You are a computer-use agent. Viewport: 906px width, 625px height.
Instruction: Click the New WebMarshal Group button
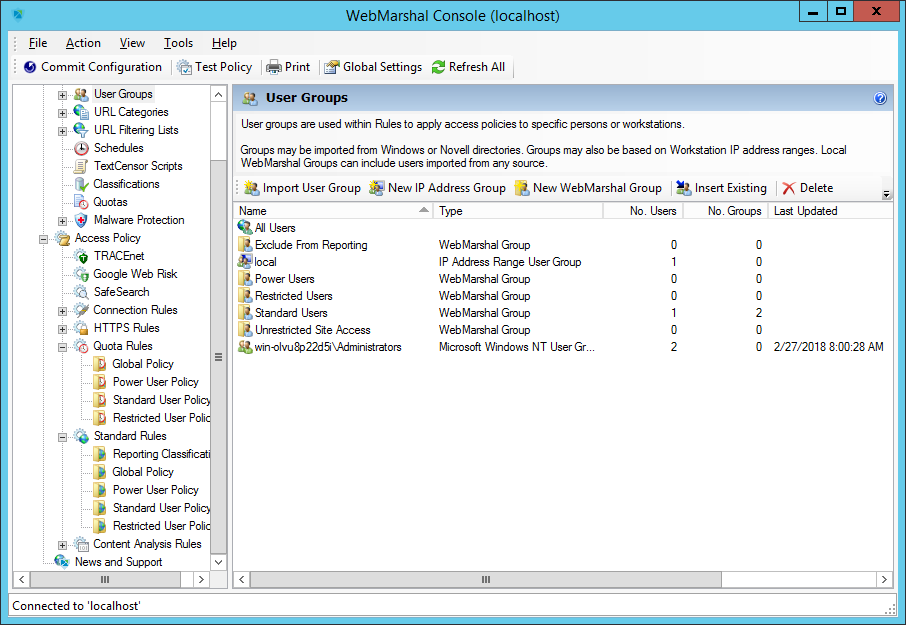pyautogui.click(x=588, y=188)
